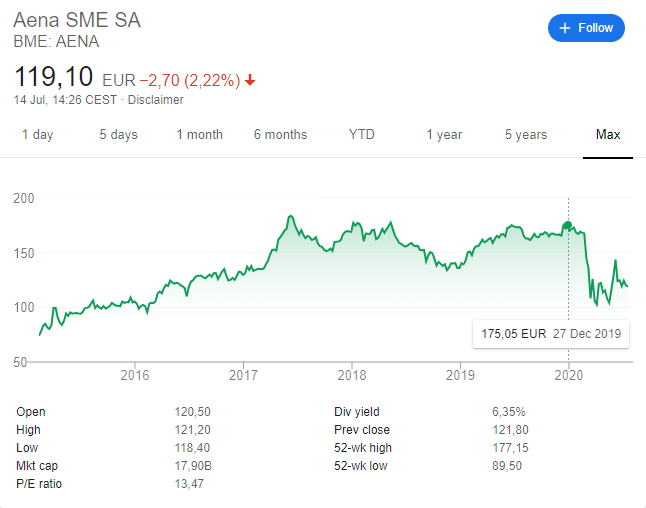
Task: Click the green data point on chart
Action: click(x=568, y=225)
